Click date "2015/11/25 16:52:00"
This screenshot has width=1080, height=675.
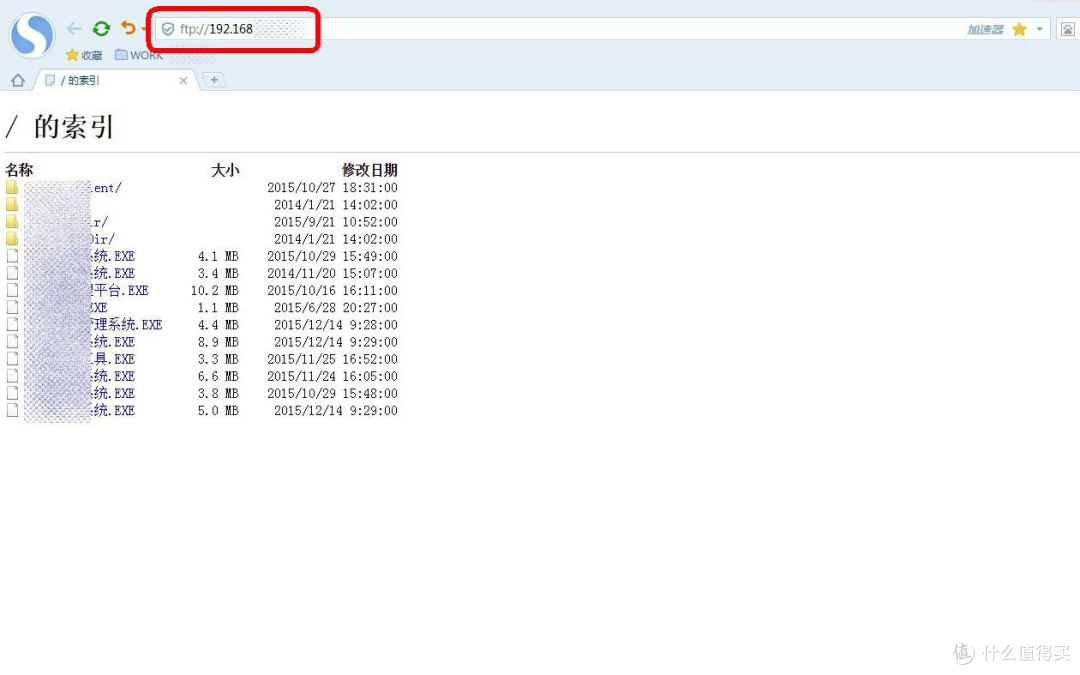(332, 359)
